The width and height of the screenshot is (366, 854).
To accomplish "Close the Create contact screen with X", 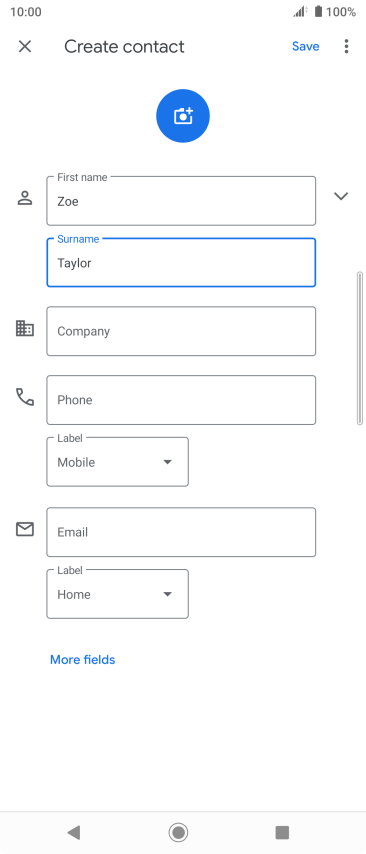I will click(25, 46).
